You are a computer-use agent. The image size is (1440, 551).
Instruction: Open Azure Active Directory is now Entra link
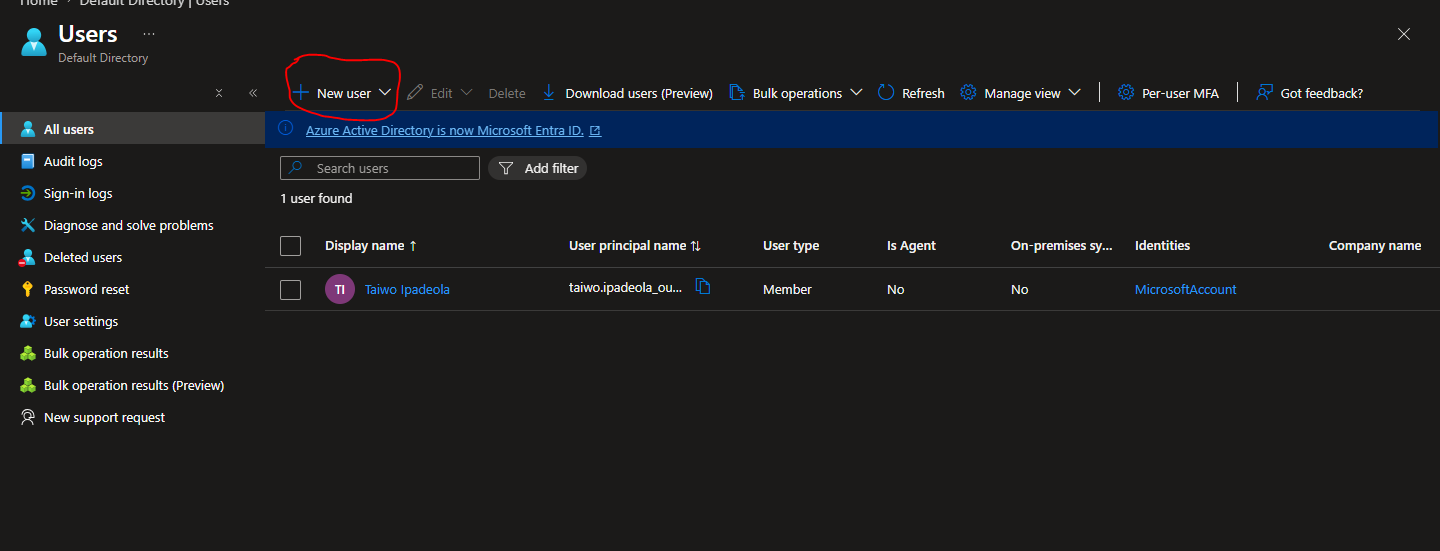tap(453, 131)
